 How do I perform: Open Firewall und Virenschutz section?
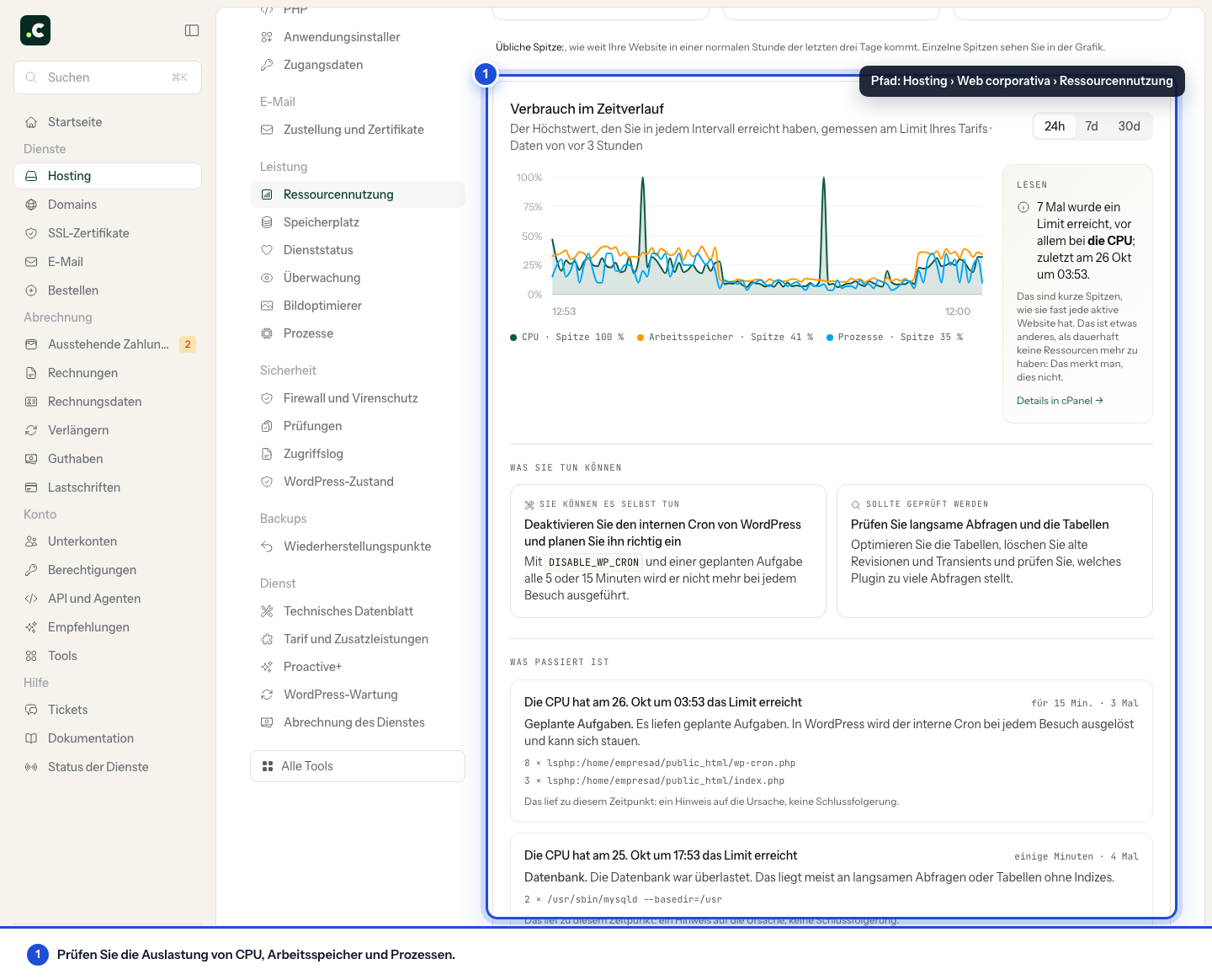(x=358, y=398)
